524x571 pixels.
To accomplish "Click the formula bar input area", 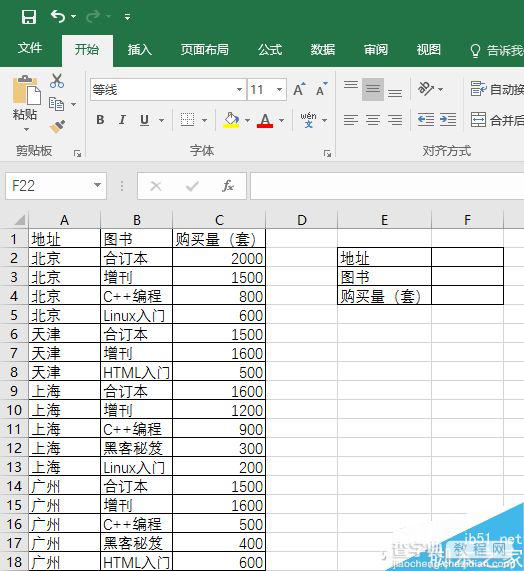I will point(387,186).
